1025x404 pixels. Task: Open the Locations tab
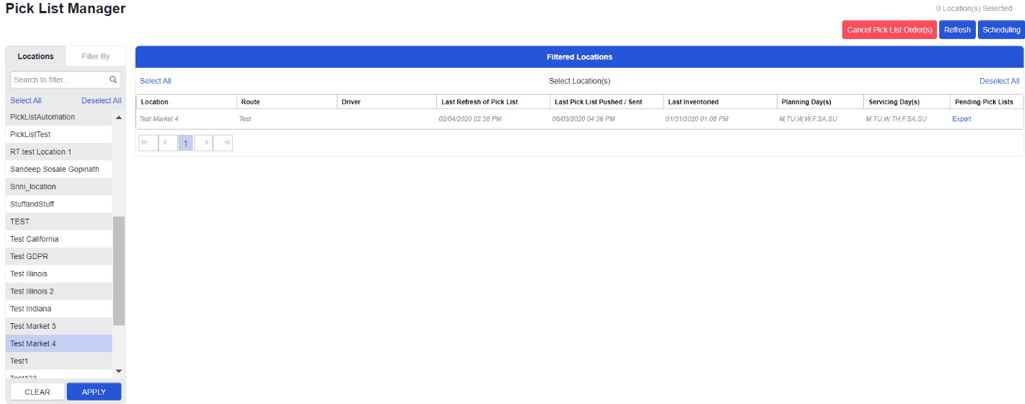coord(36,57)
